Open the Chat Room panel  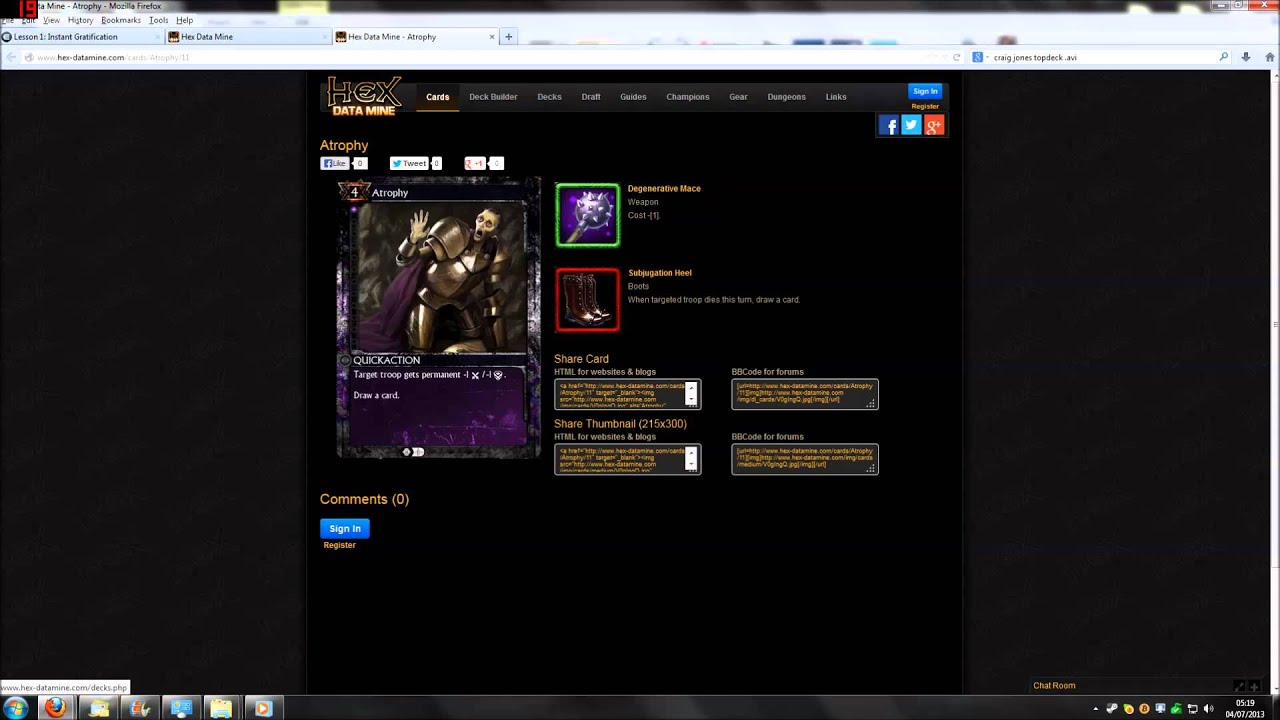pos(1054,685)
